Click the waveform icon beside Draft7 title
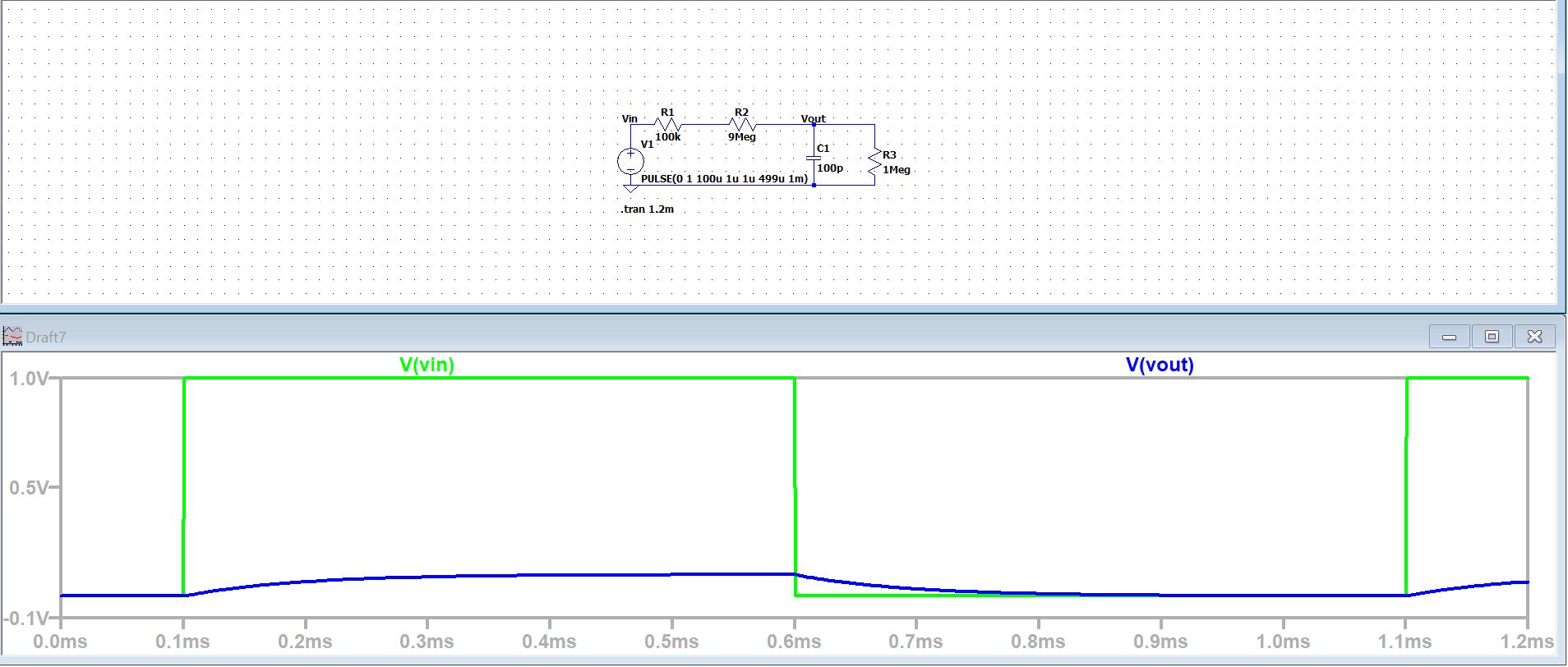Image resolution: width=1568 pixels, height=667 pixels. [x=13, y=337]
